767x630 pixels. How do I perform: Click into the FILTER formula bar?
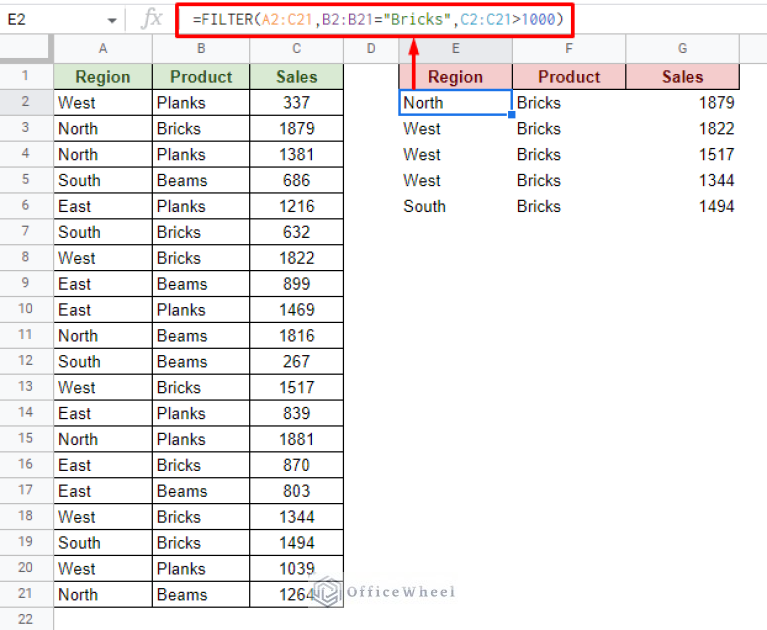[x=380, y=19]
